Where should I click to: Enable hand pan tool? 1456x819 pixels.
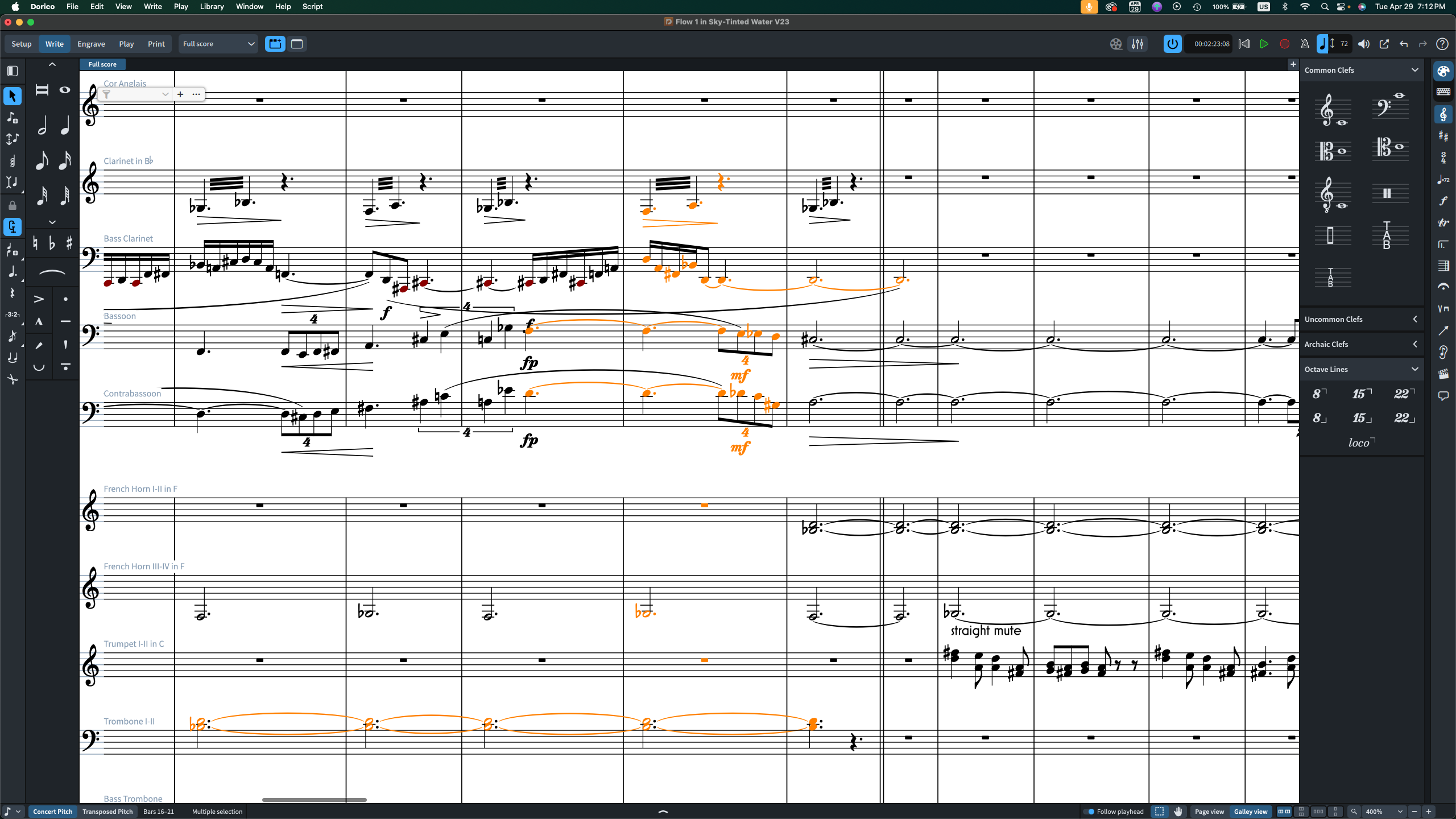coord(1178,812)
